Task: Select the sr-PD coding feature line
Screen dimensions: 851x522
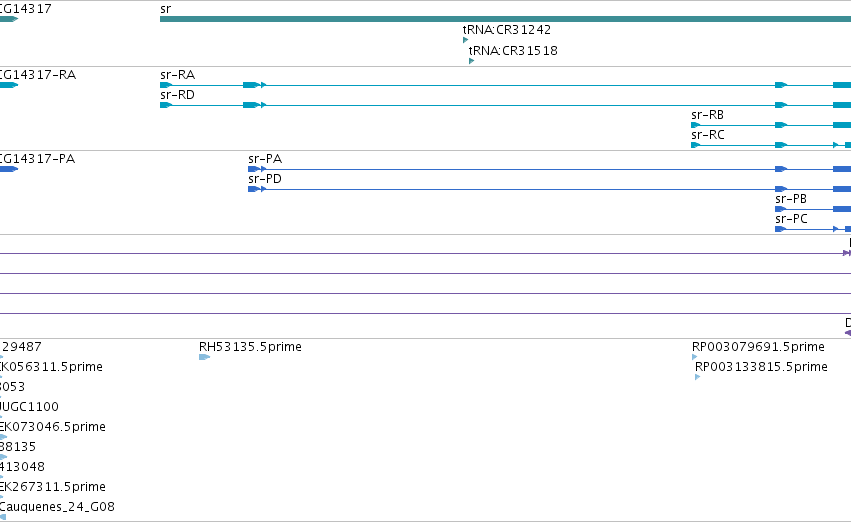Action: click(549, 189)
